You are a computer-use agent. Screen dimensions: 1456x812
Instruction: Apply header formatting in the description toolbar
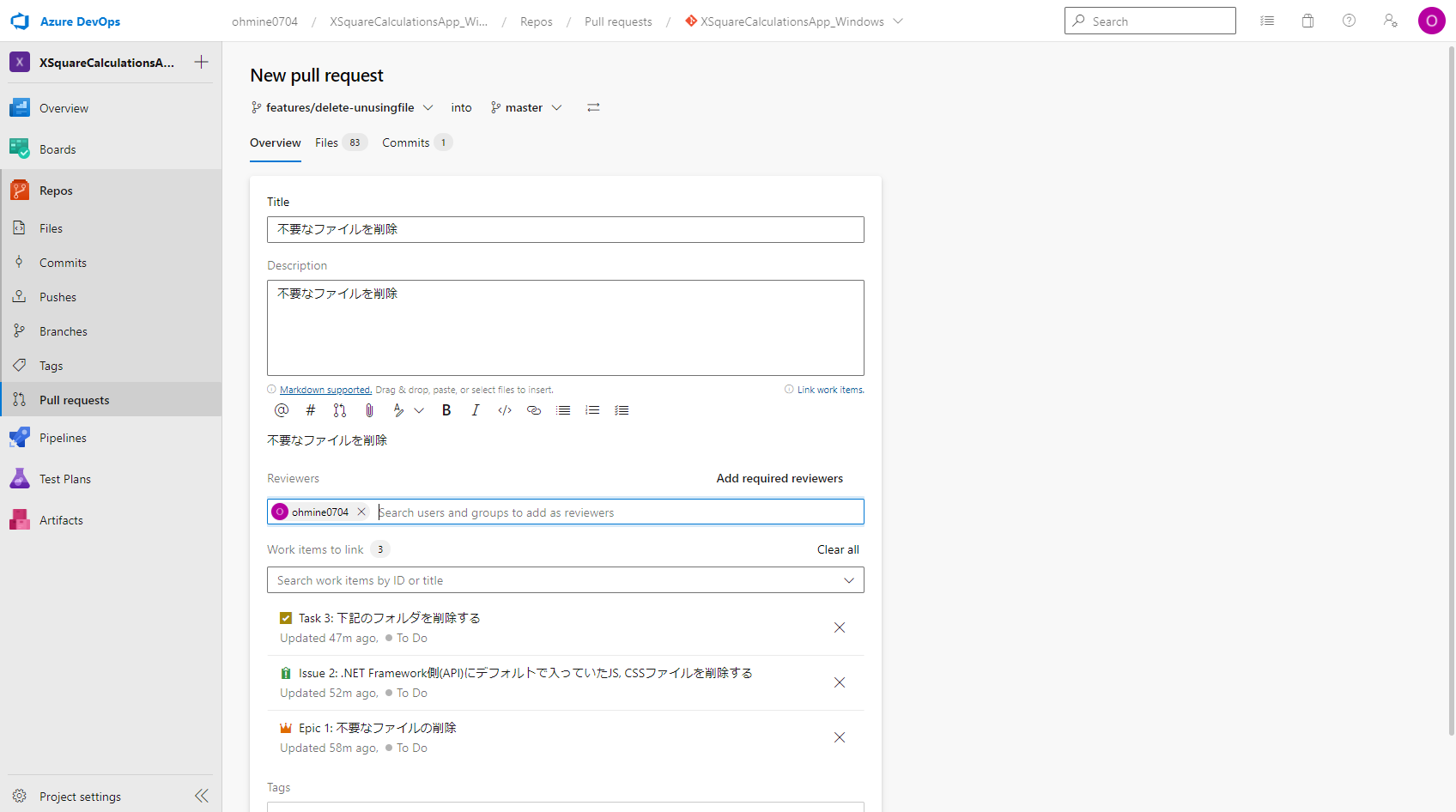point(398,410)
